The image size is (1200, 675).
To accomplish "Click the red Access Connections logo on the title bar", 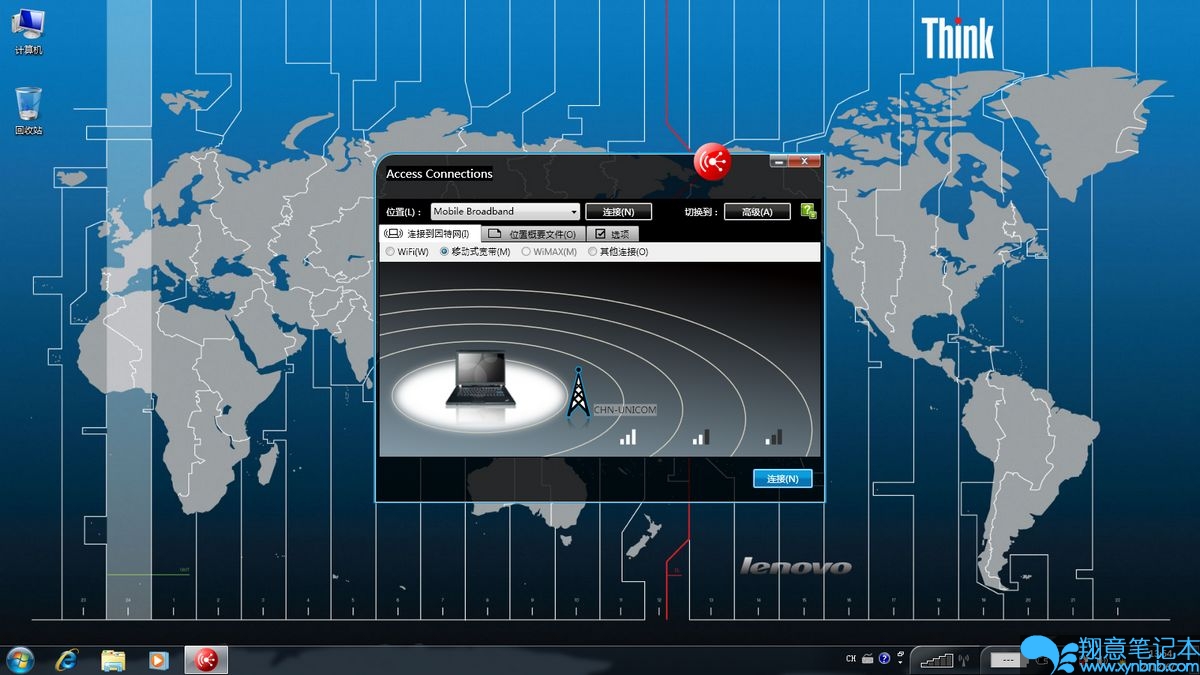I will [x=713, y=161].
